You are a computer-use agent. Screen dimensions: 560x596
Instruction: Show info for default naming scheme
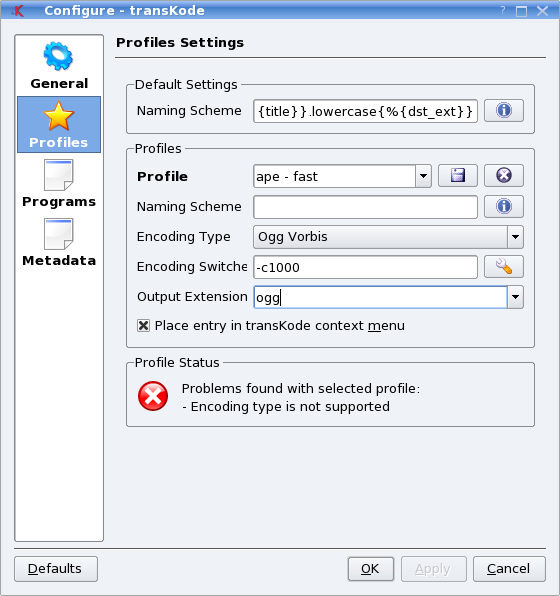click(504, 111)
